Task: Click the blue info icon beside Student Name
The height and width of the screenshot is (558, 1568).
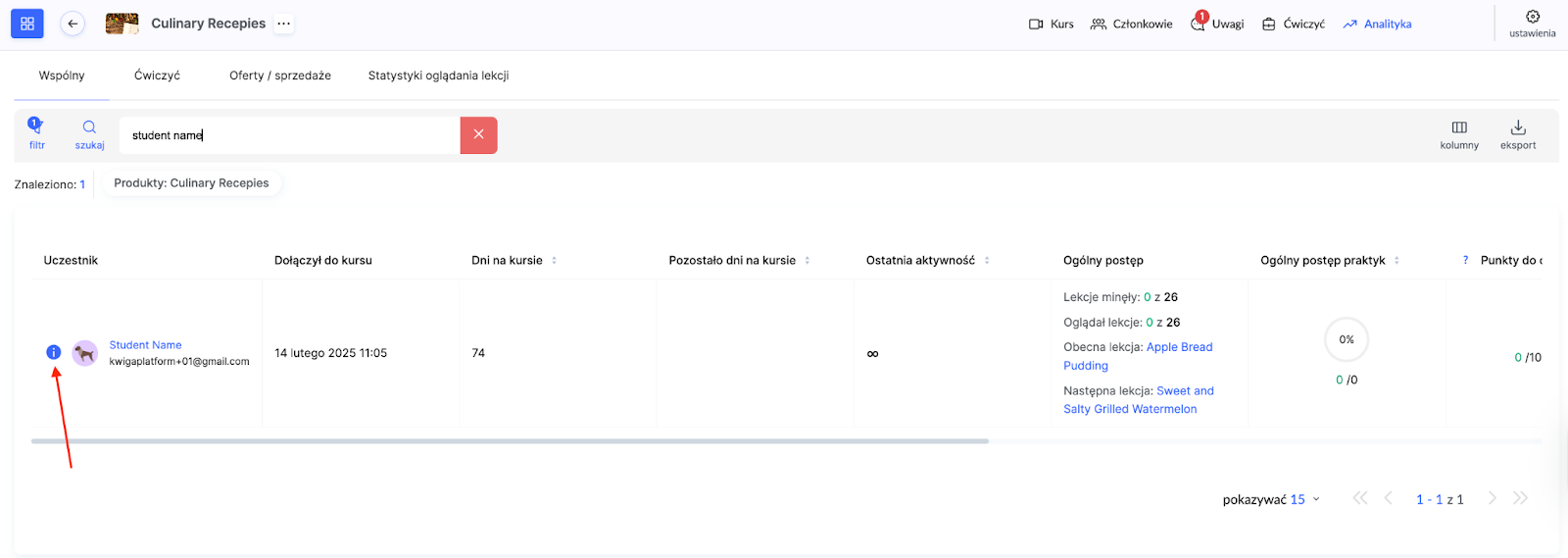Action: coord(54,352)
